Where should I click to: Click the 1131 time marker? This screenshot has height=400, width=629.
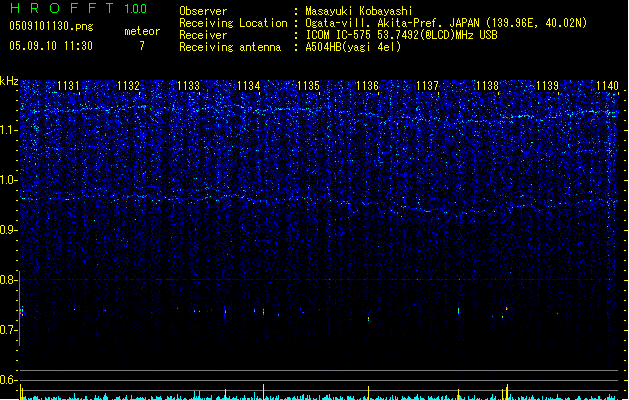click(69, 87)
